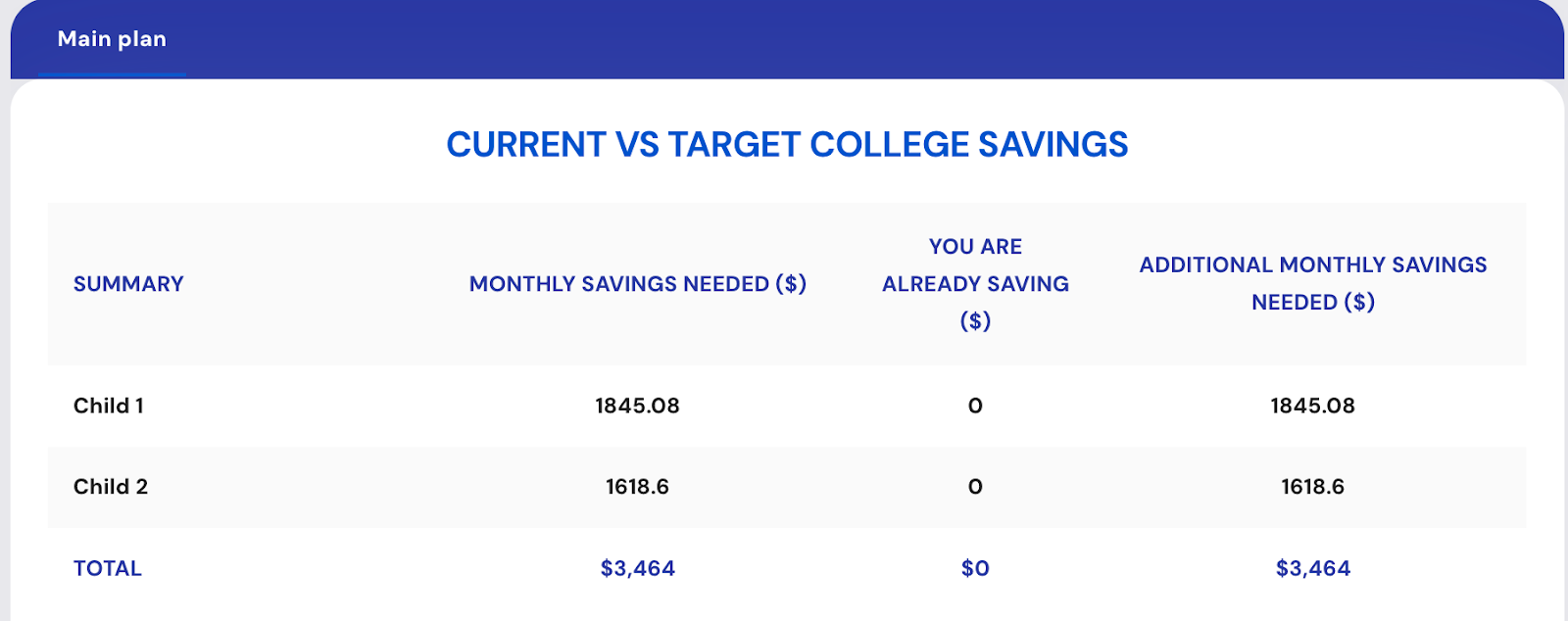
Task: Click the TOTAL row label
Action: tap(108, 568)
